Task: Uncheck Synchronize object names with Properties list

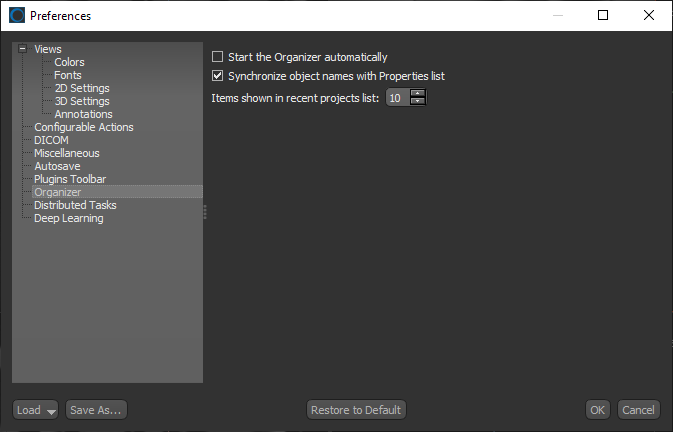Action: (218, 76)
